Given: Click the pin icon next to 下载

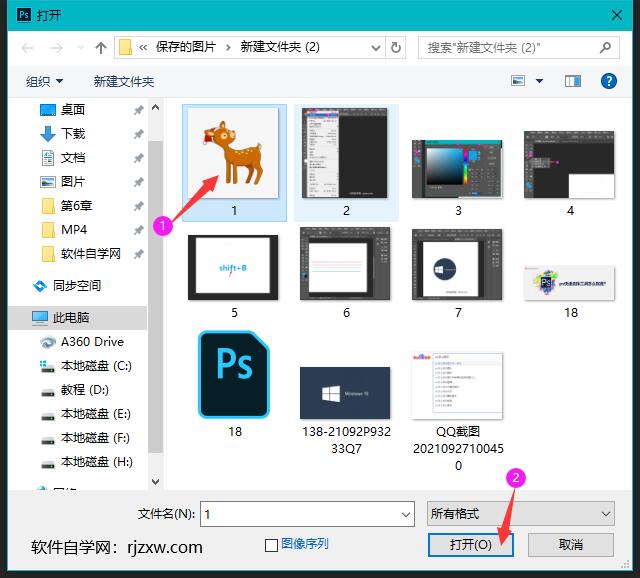Looking at the screenshot, I should pos(139,134).
